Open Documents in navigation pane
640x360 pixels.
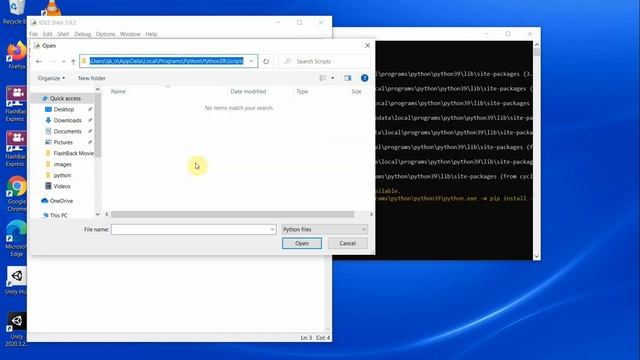pos(67,131)
